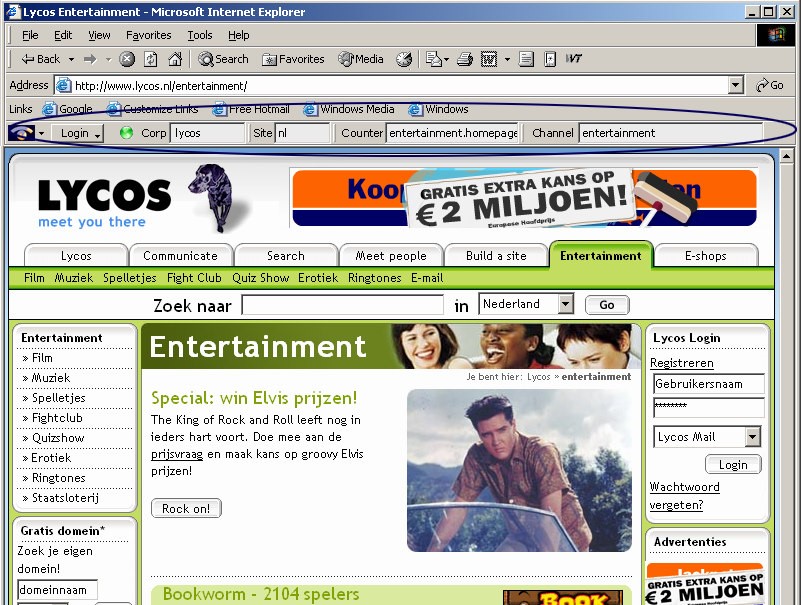Click the Internet Explorer throbber logo
The image size is (801, 605).
[775, 35]
